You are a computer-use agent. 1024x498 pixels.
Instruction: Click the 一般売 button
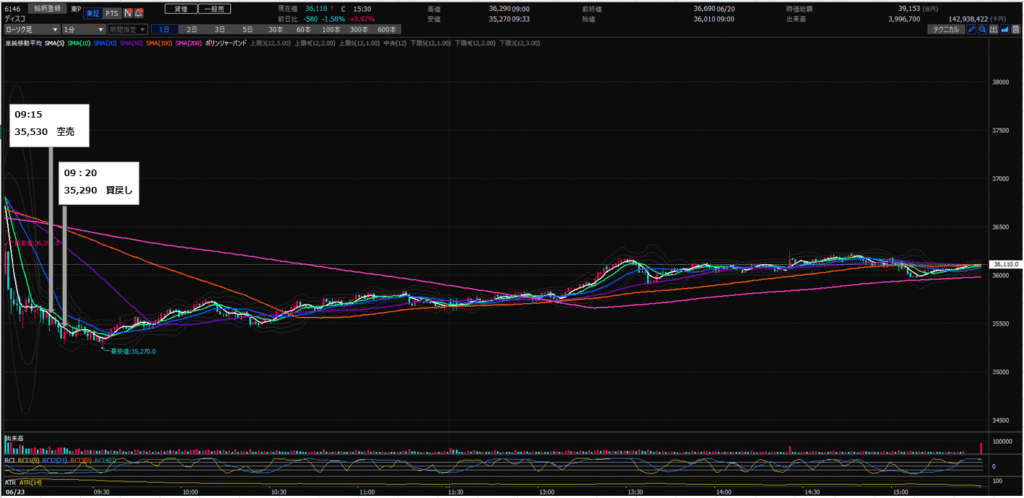click(x=214, y=9)
